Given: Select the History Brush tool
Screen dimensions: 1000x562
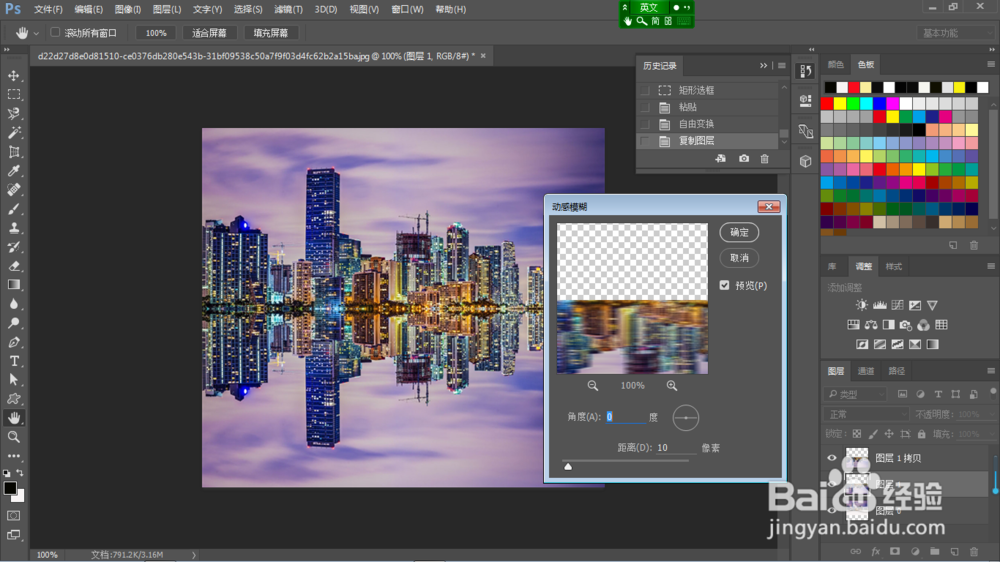Looking at the screenshot, I should pos(13,247).
